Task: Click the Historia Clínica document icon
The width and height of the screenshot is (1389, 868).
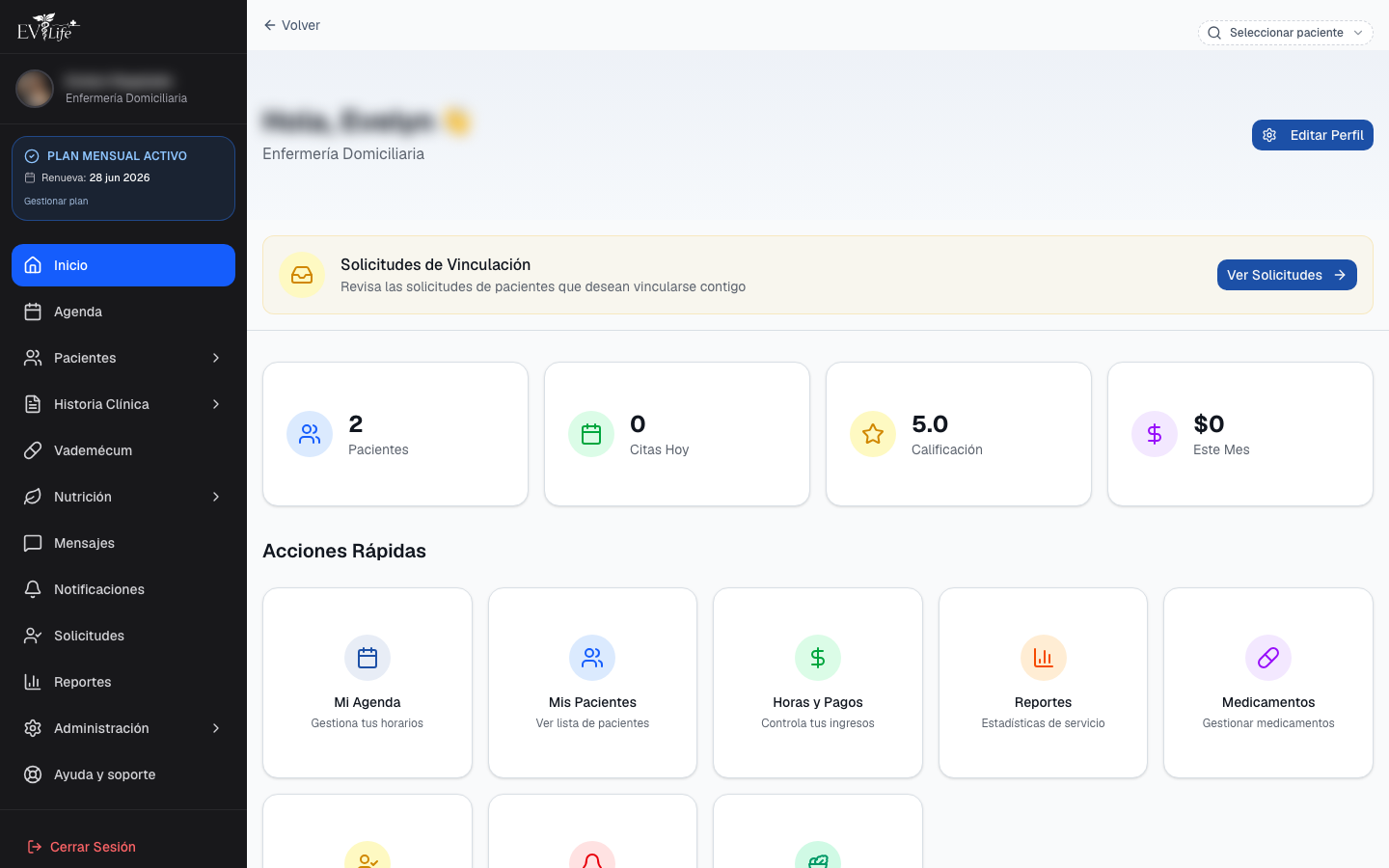Action: [x=33, y=404]
